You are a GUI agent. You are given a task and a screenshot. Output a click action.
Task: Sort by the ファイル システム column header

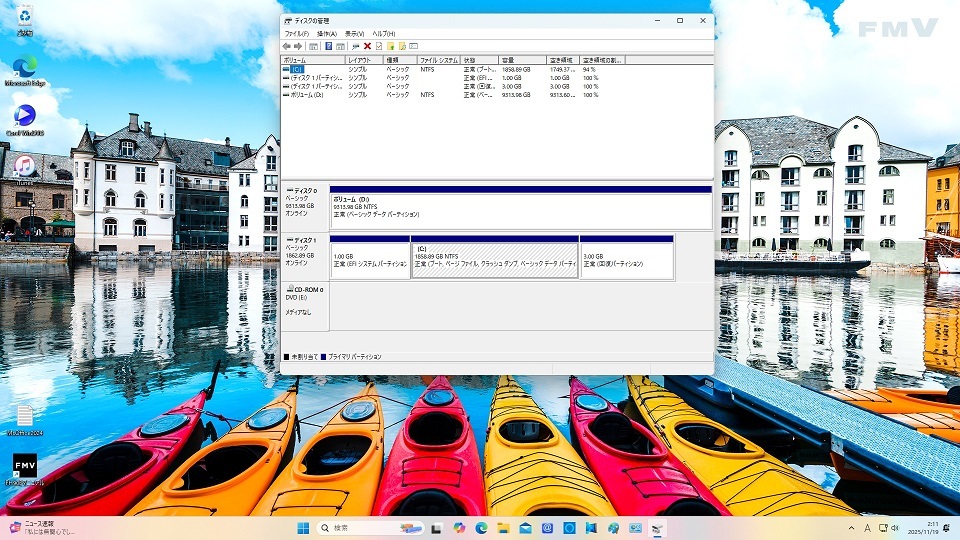click(x=438, y=60)
